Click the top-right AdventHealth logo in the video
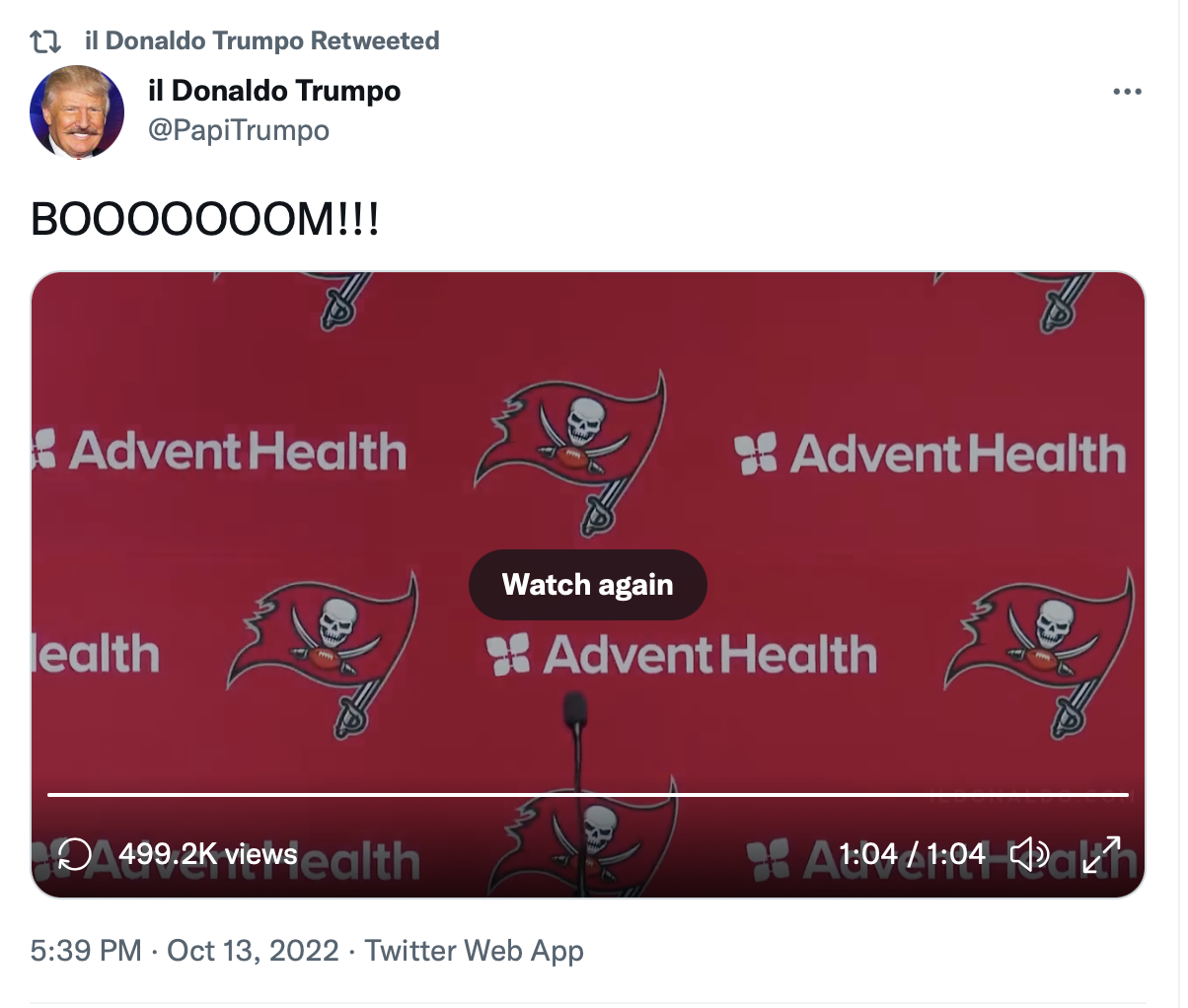This screenshot has height=1008, width=1188. tap(930, 454)
